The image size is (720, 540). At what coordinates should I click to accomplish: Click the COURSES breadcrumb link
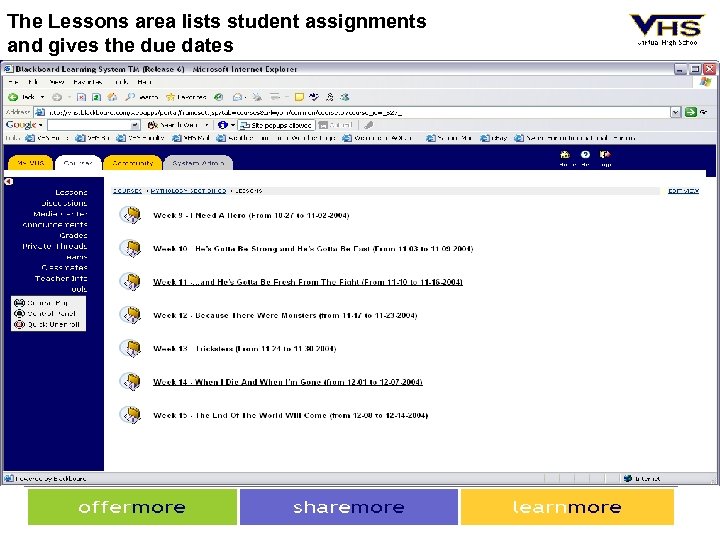click(x=127, y=191)
